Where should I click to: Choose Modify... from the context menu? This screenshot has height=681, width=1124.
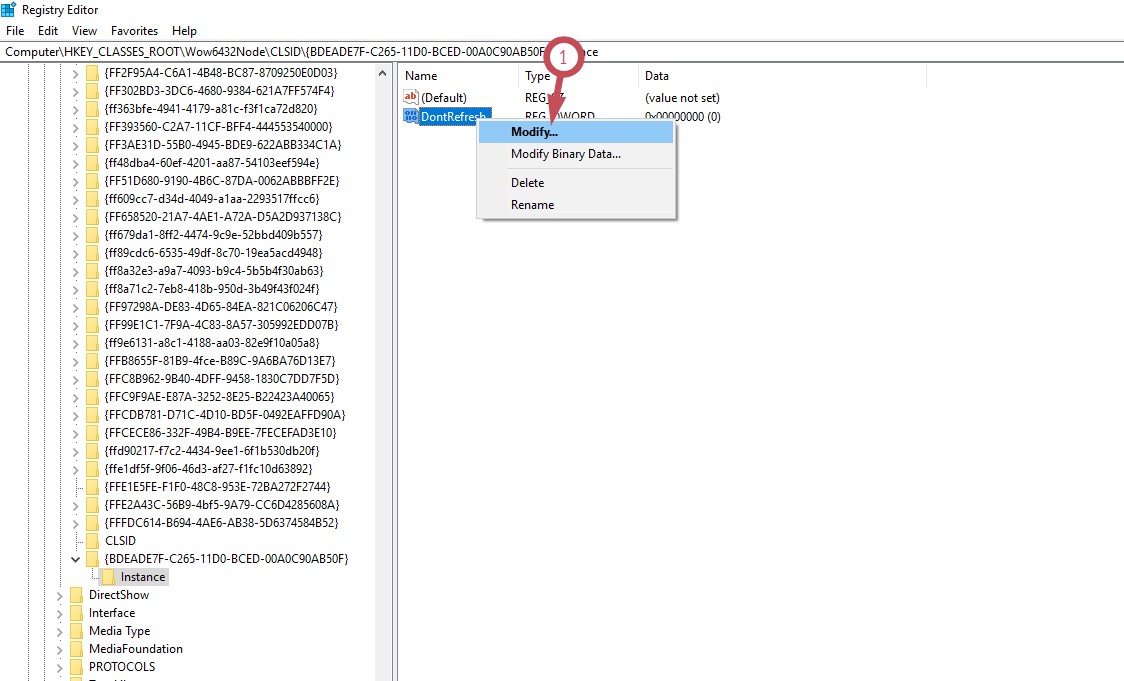point(534,132)
